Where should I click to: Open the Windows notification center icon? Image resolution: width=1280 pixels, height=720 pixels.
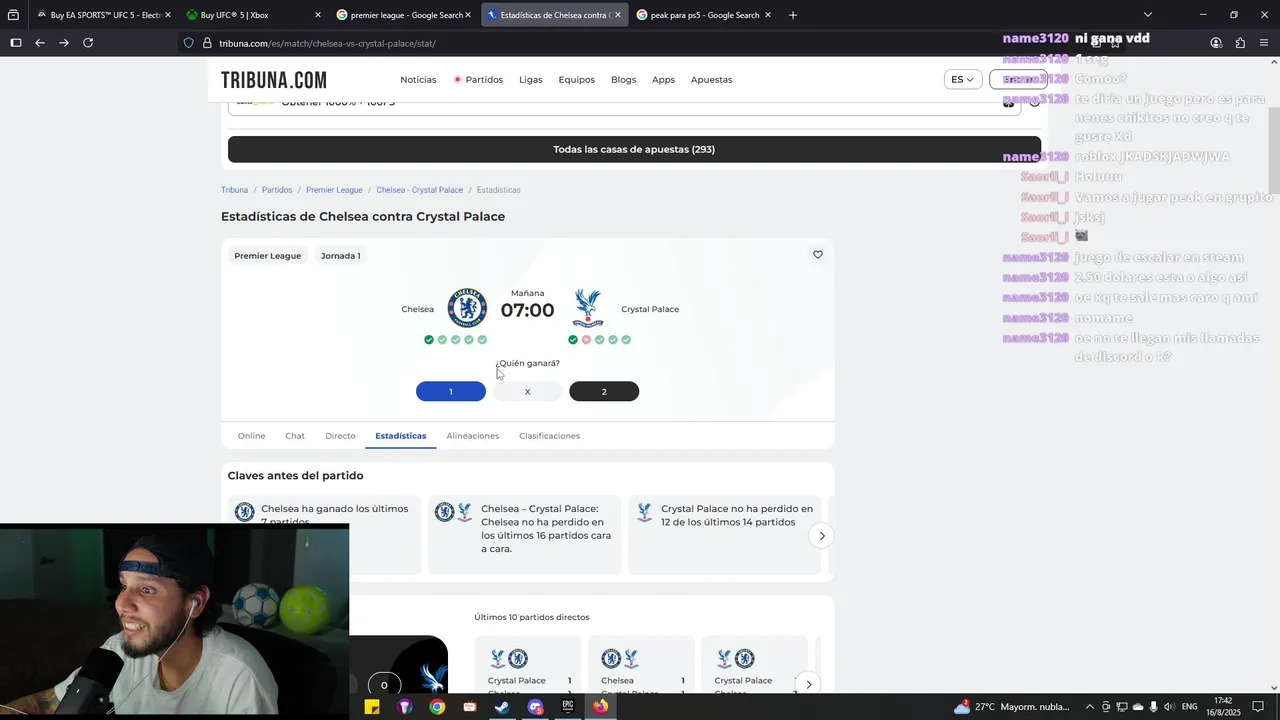coord(1258,707)
